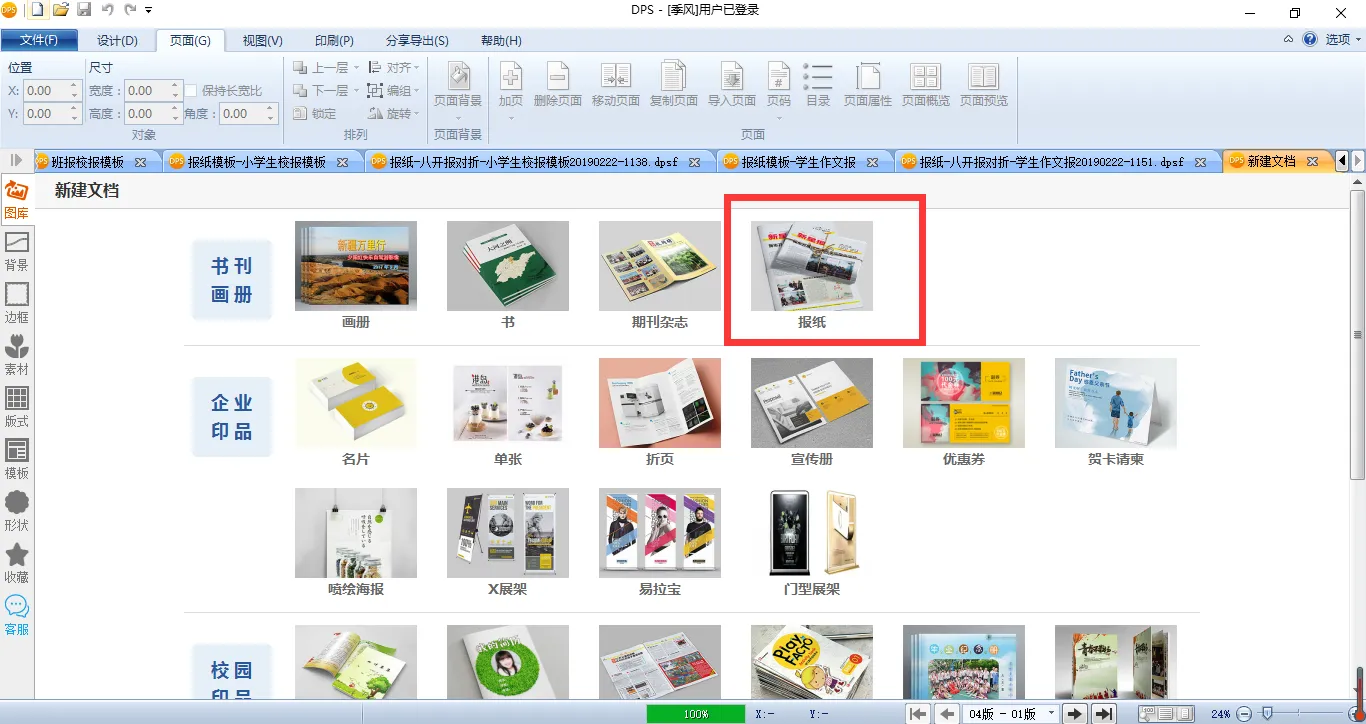Open the 对齐 align dropdown
Screen dimensions: 1366x724
click(x=394, y=68)
